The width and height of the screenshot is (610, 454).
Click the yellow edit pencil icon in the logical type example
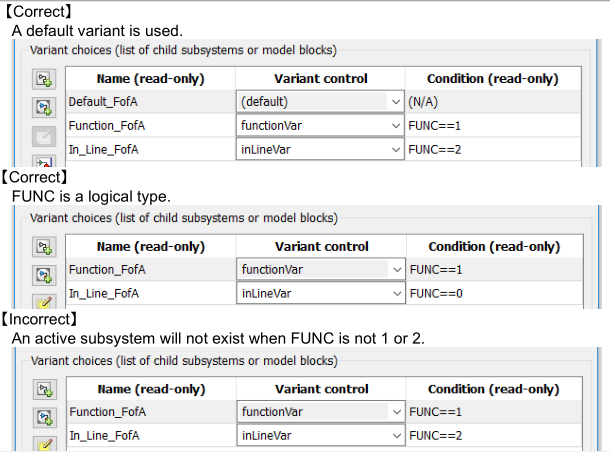[46, 301]
